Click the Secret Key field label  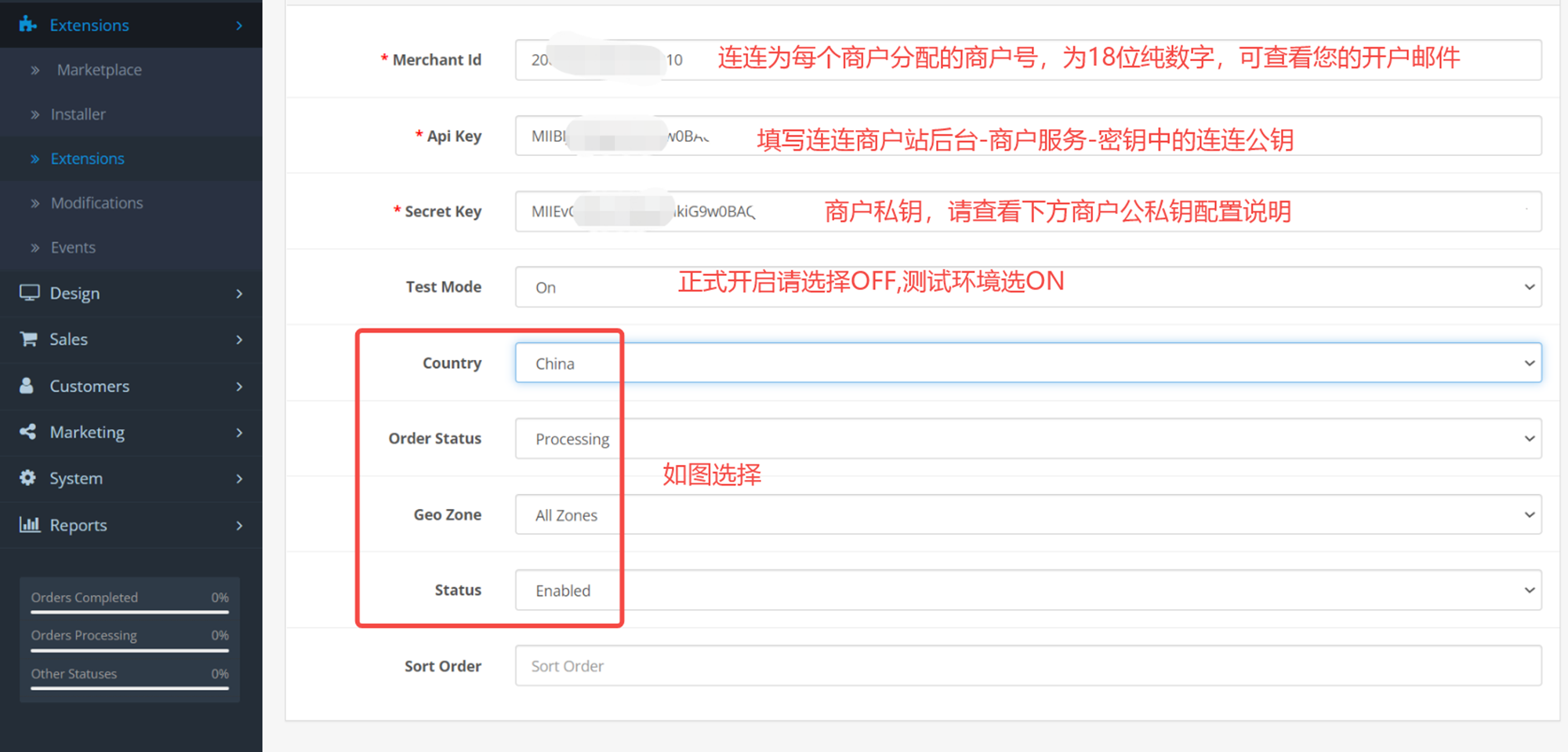click(443, 211)
